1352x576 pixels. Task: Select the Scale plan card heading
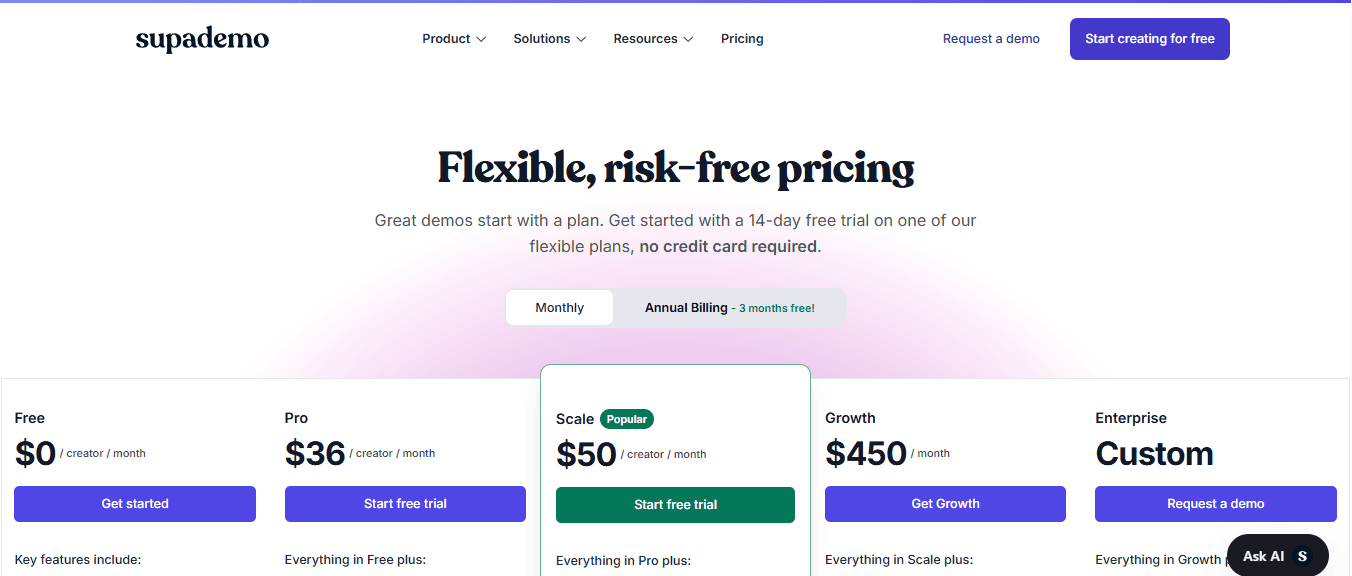(575, 419)
